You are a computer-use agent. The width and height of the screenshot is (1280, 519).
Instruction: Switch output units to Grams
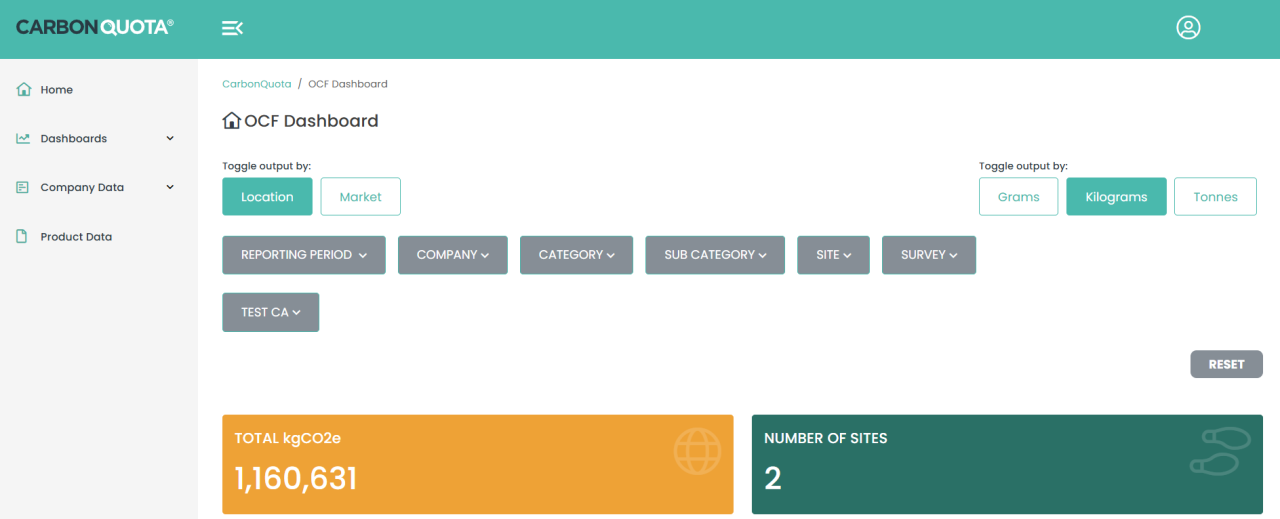[1018, 197]
